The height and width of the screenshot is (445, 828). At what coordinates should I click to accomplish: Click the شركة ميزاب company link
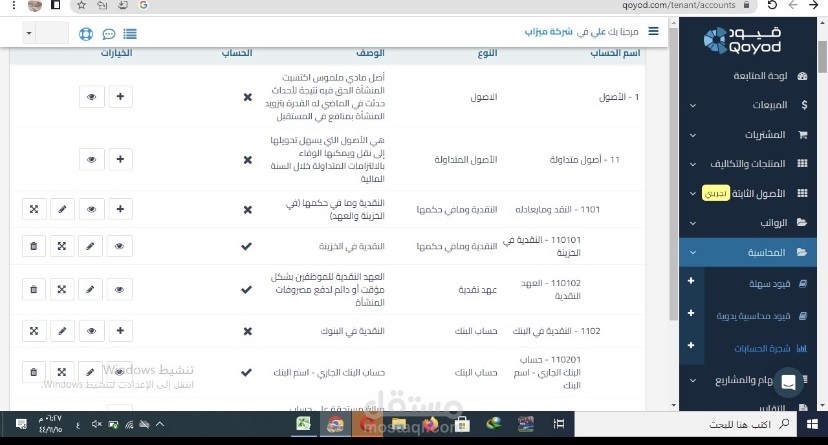(x=549, y=32)
